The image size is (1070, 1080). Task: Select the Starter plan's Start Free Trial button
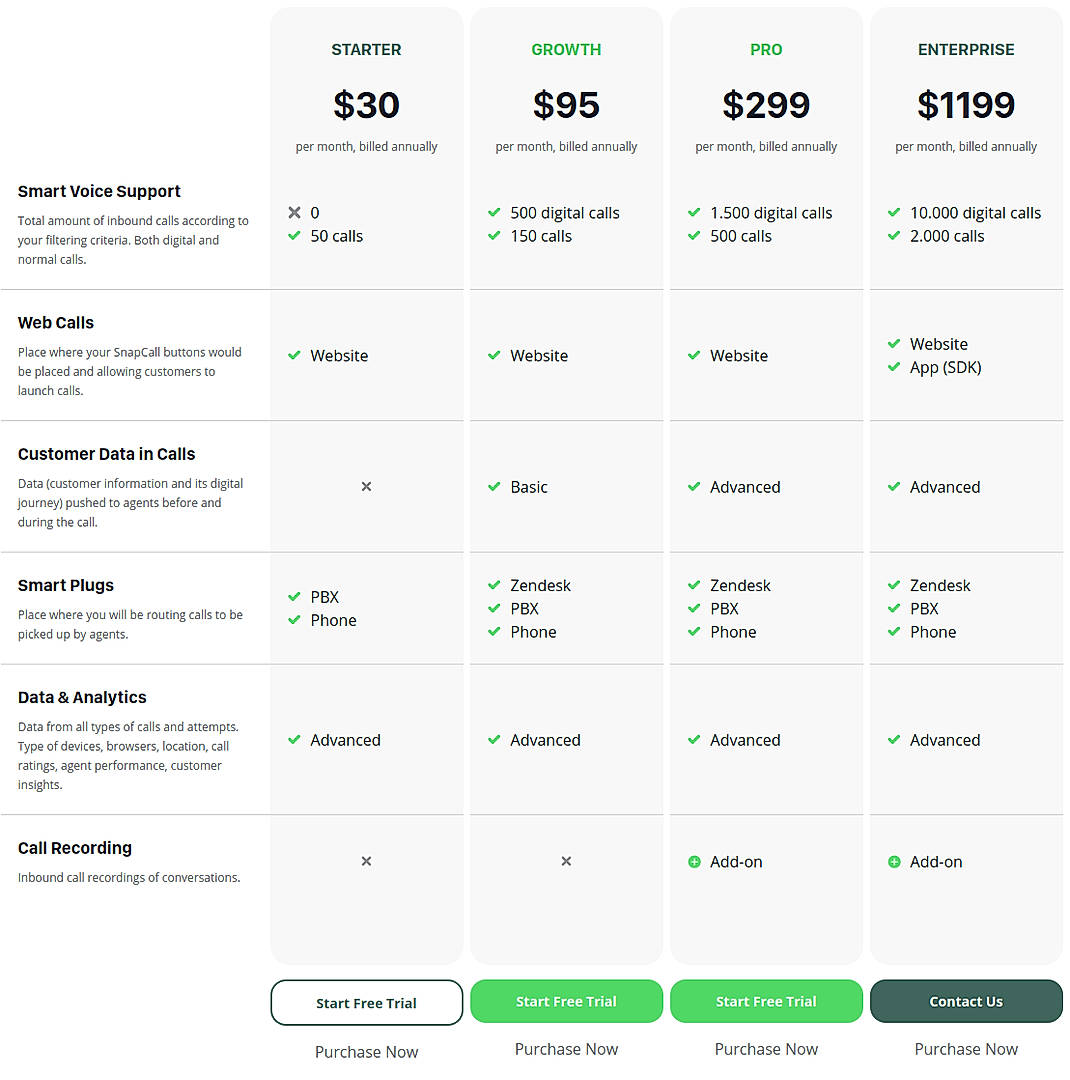(366, 1001)
